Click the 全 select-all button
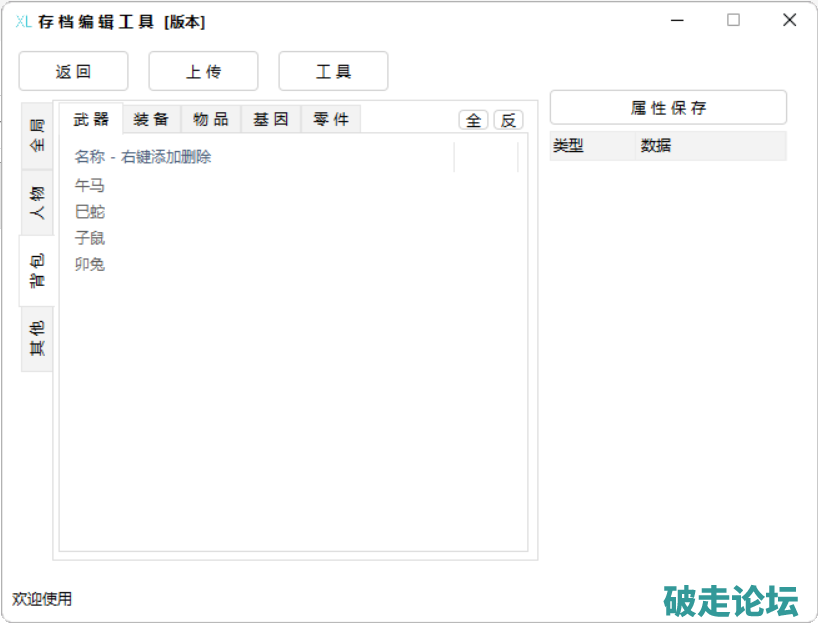This screenshot has height=623, width=818. pos(473,120)
